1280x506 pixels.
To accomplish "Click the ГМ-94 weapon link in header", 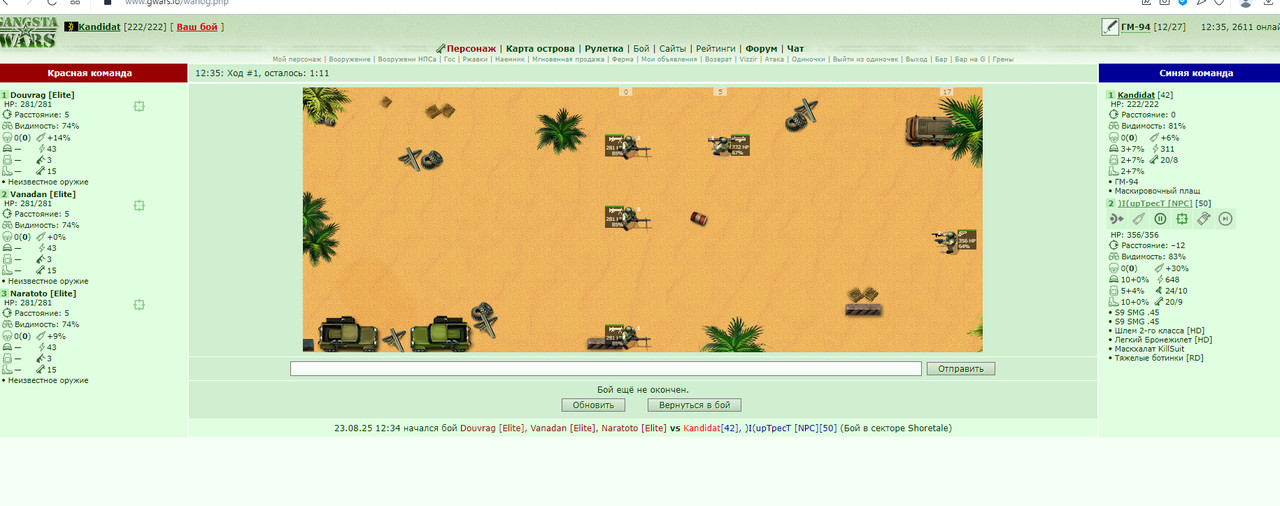I will coord(1136,27).
